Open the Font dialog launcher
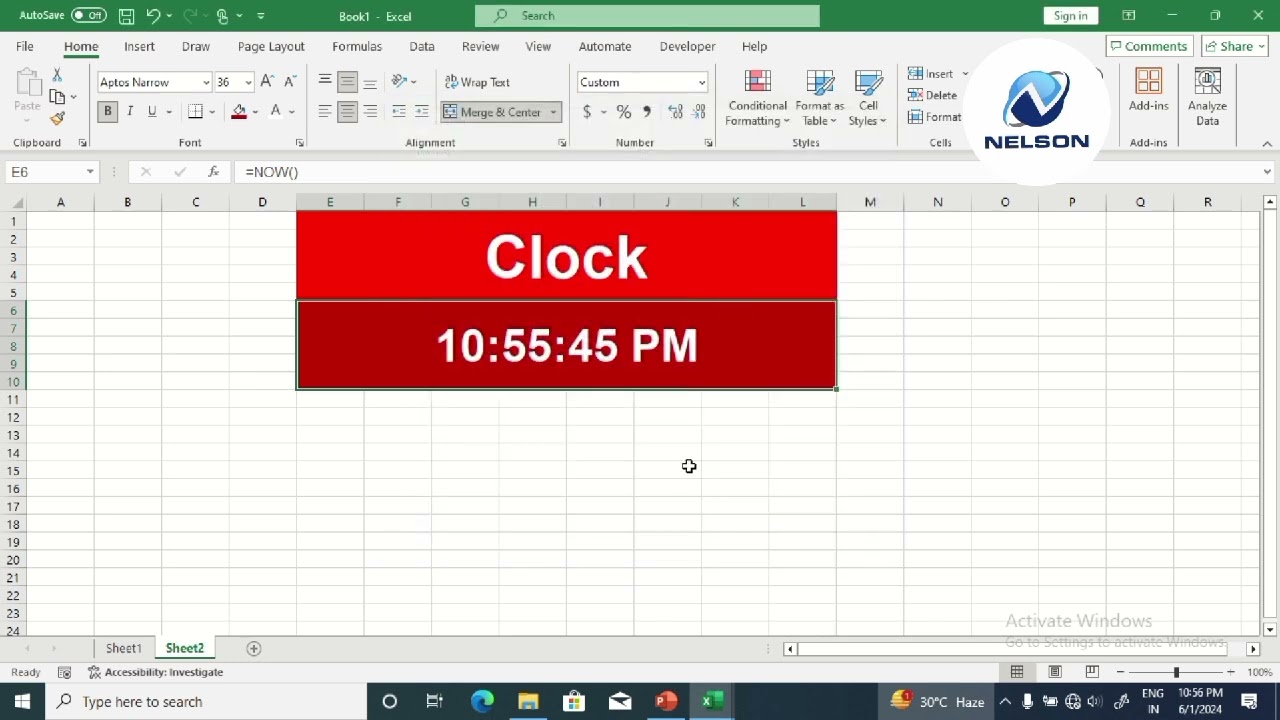This screenshot has height=720, width=1280. click(299, 143)
